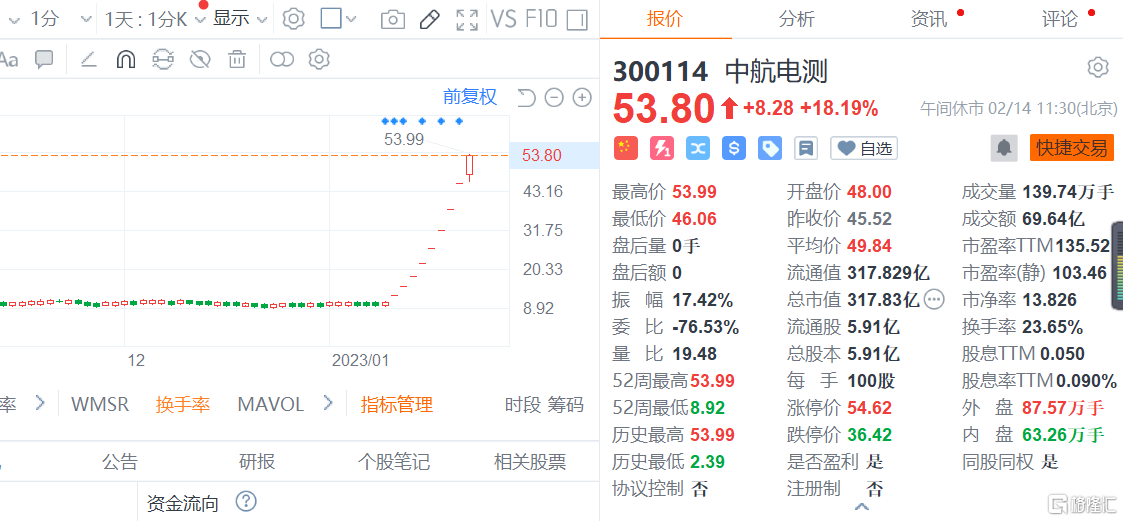Screen dimensions: 1123x521
Task: Click the vertical mini volume gauge at right edge
Action: pyautogui.click(x=1117, y=267)
